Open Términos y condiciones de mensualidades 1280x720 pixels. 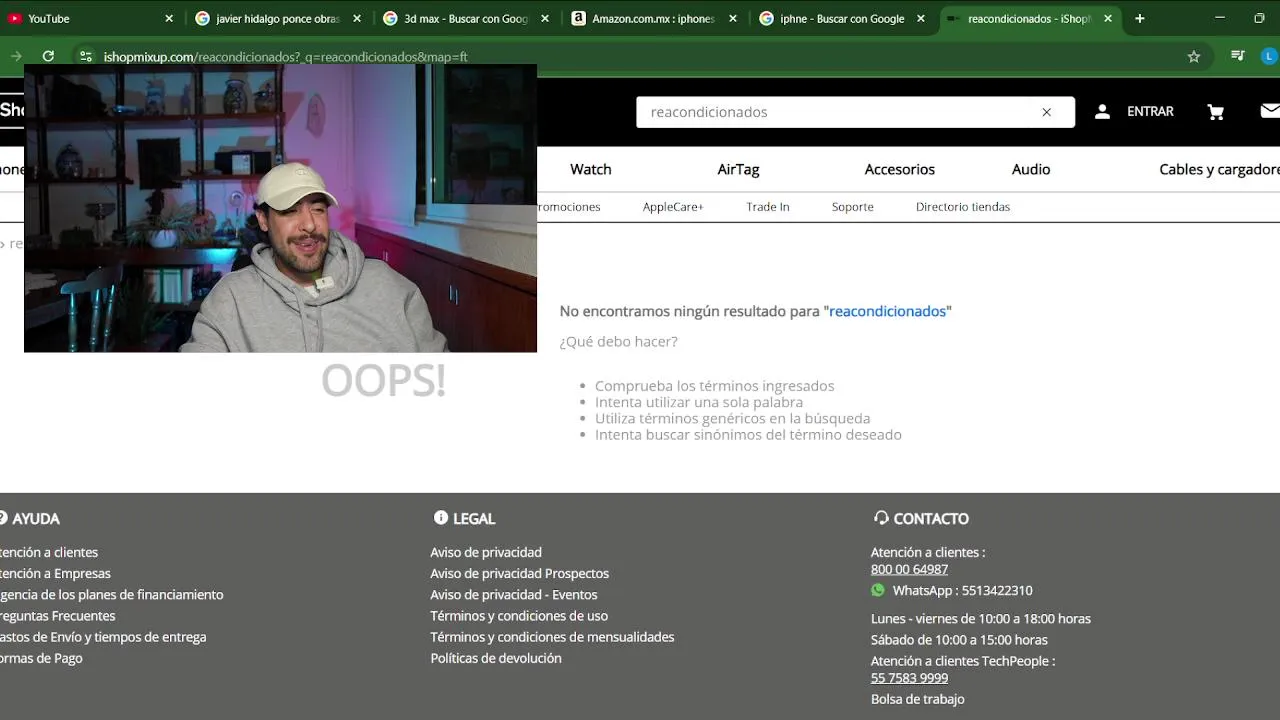(x=552, y=637)
